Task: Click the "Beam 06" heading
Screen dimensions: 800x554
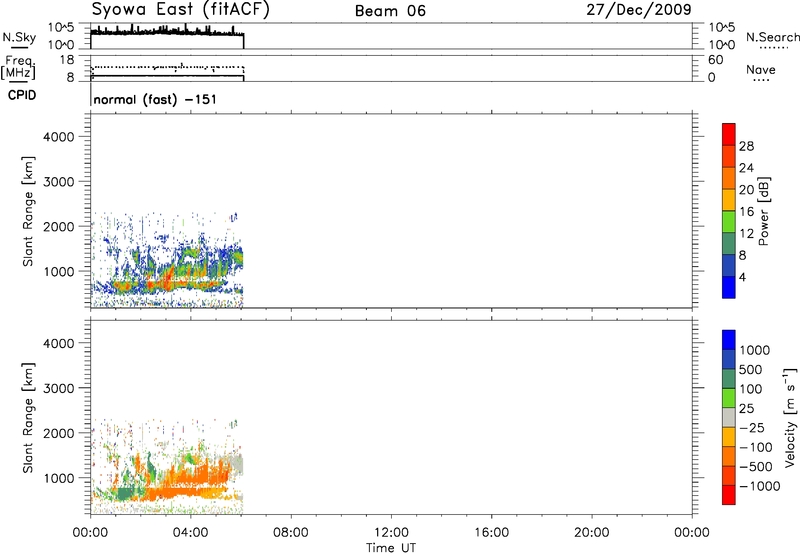Action: click(390, 11)
